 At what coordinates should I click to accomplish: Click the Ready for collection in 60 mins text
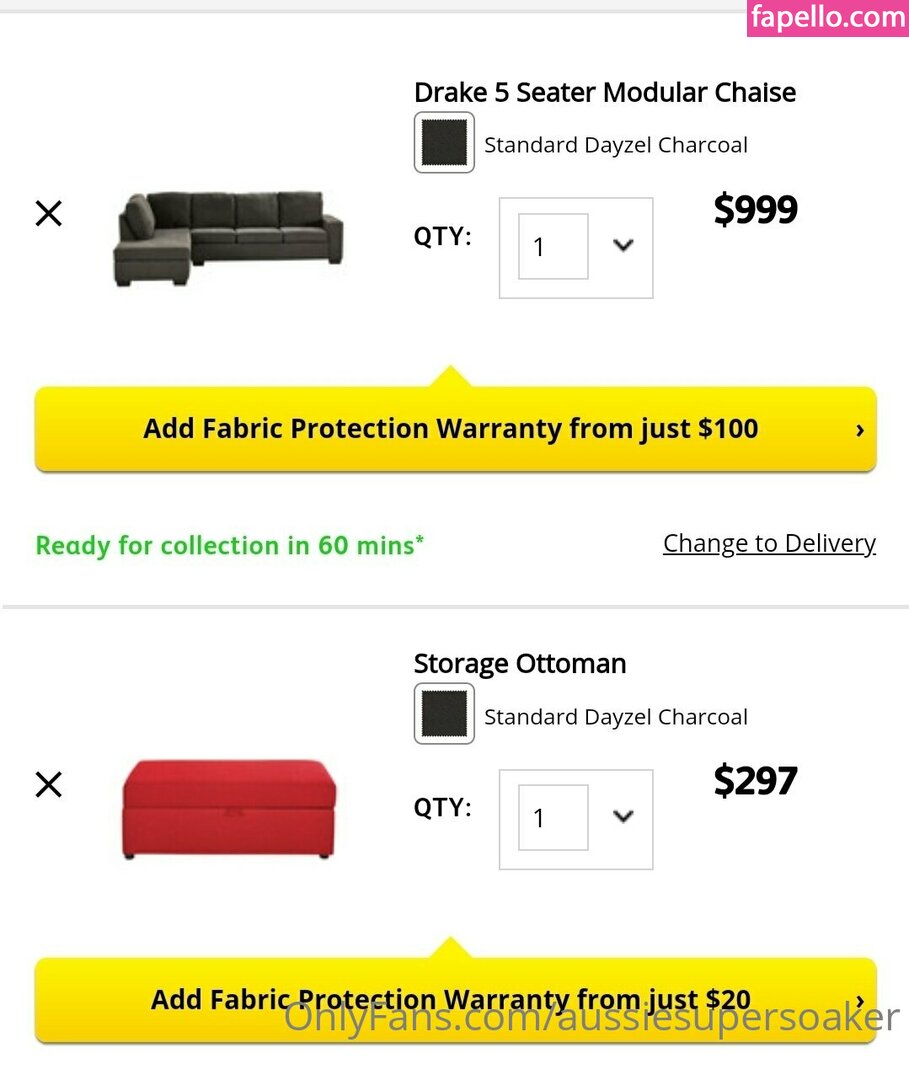(x=229, y=546)
